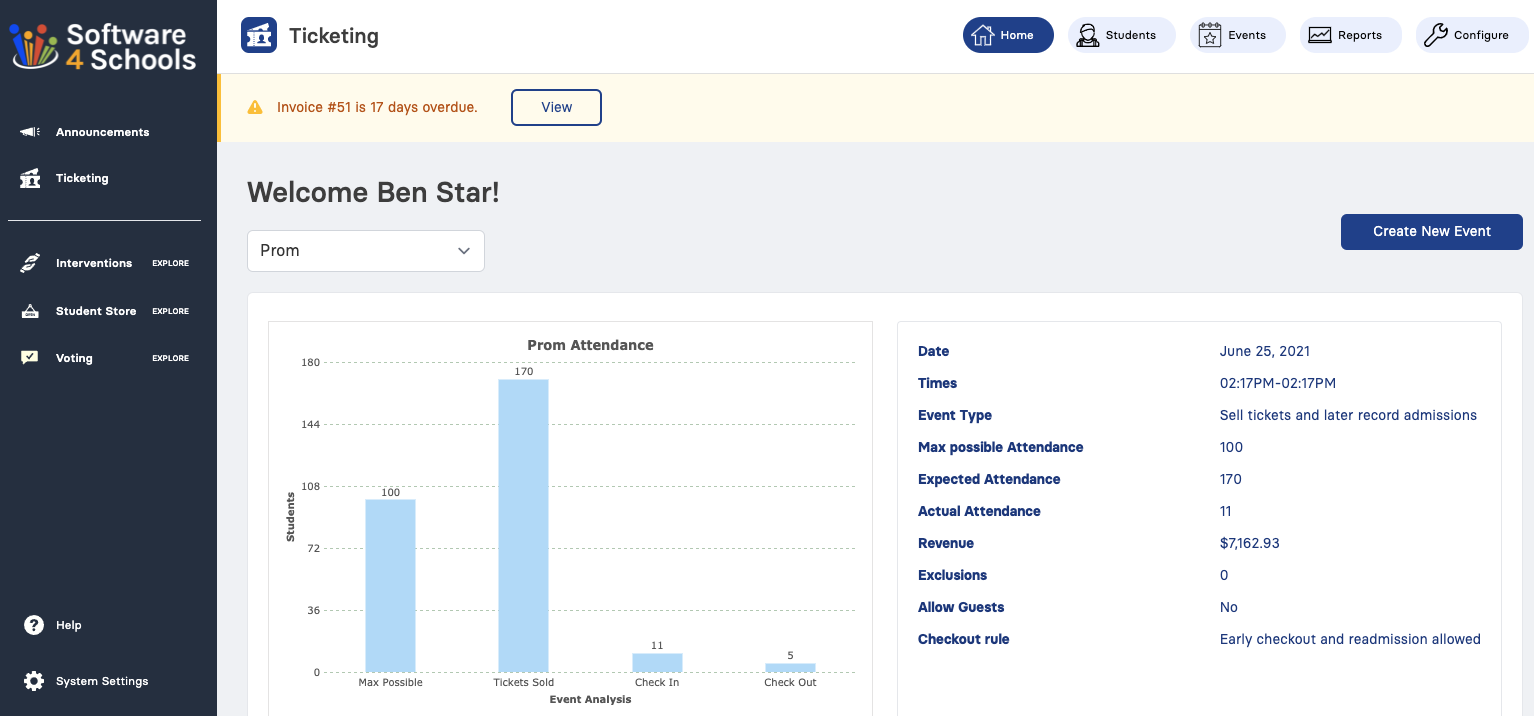The width and height of the screenshot is (1534, 716).
Task: Click the warning triangle on the invoice banner
Action: coord(256,105)
